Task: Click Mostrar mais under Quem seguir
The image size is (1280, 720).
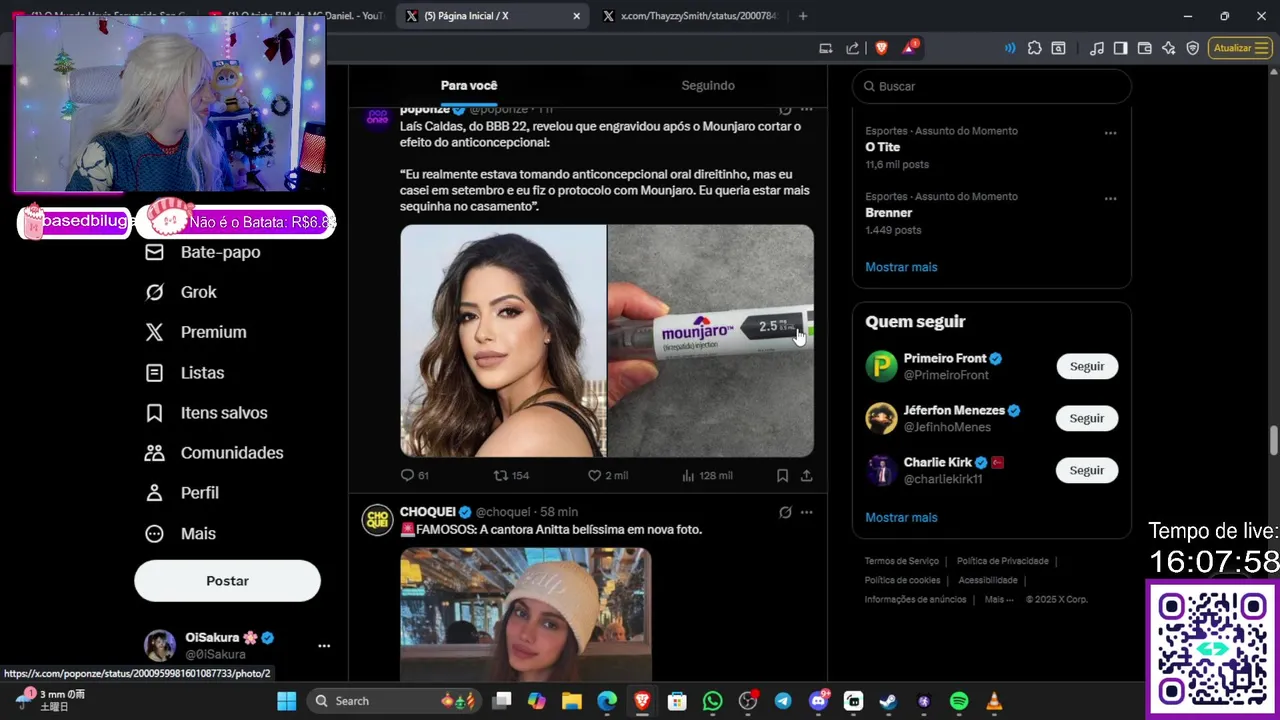Action: pyautogui.click(x=901, y=517)
